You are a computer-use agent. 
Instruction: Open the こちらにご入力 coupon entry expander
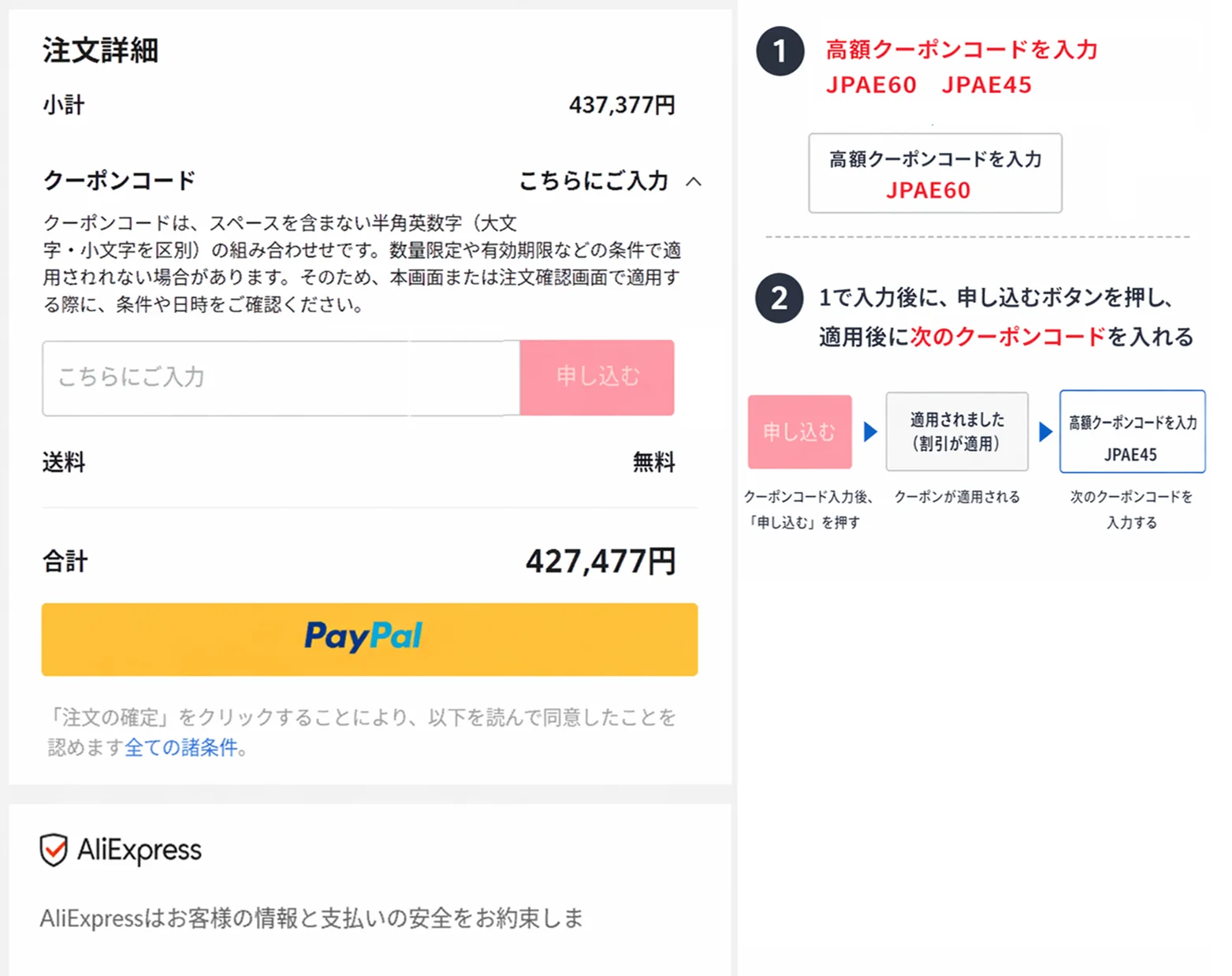point(594,181)
